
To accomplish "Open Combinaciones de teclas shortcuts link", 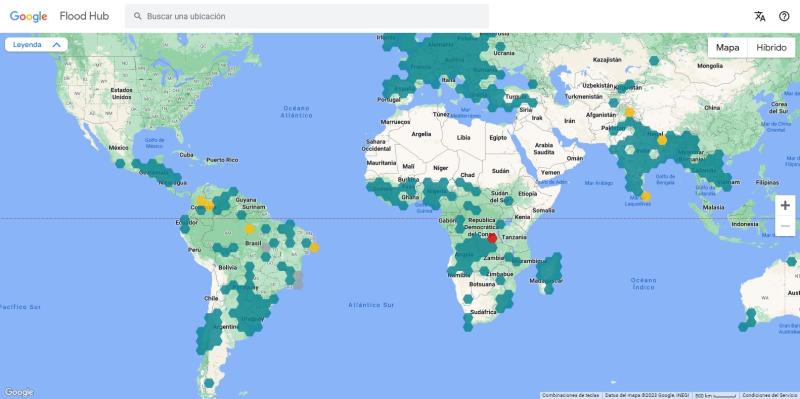I will [570, 395].
